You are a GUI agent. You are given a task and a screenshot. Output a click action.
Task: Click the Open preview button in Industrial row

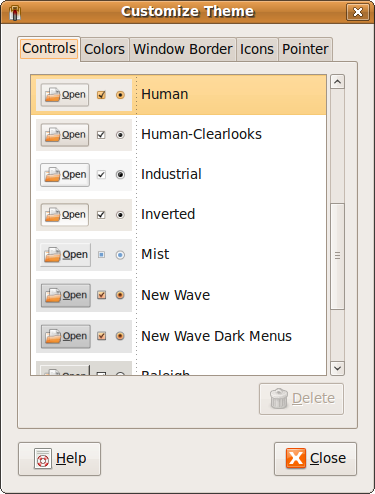65,175
